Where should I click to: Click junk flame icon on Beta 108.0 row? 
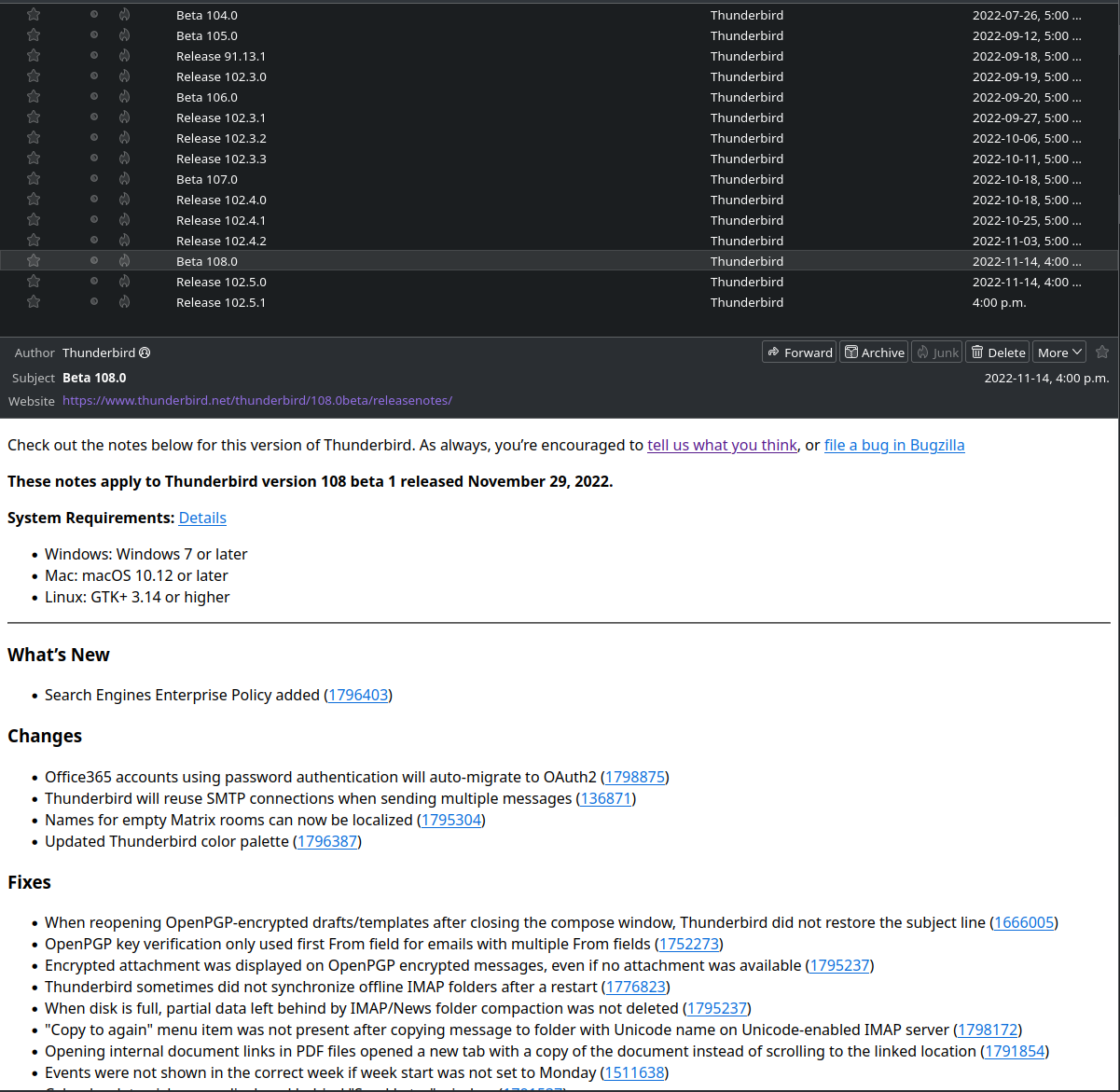tap(124, 261)
